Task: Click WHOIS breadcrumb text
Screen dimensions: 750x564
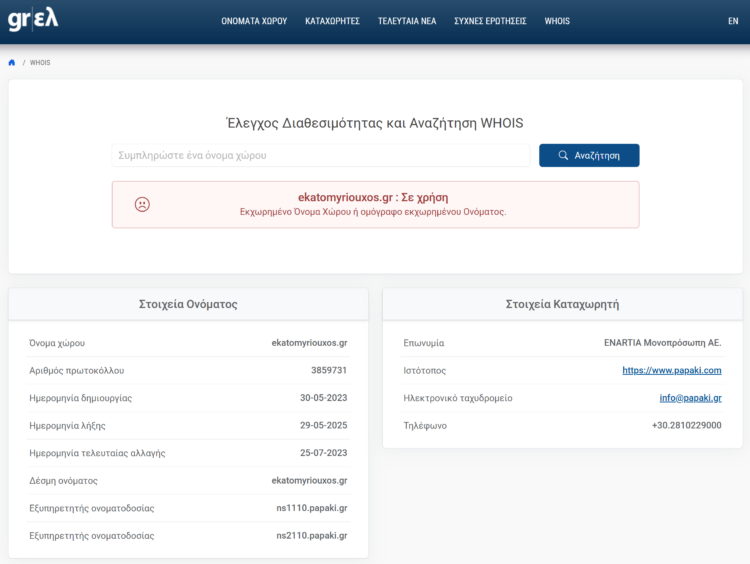Action: [40, 63]
